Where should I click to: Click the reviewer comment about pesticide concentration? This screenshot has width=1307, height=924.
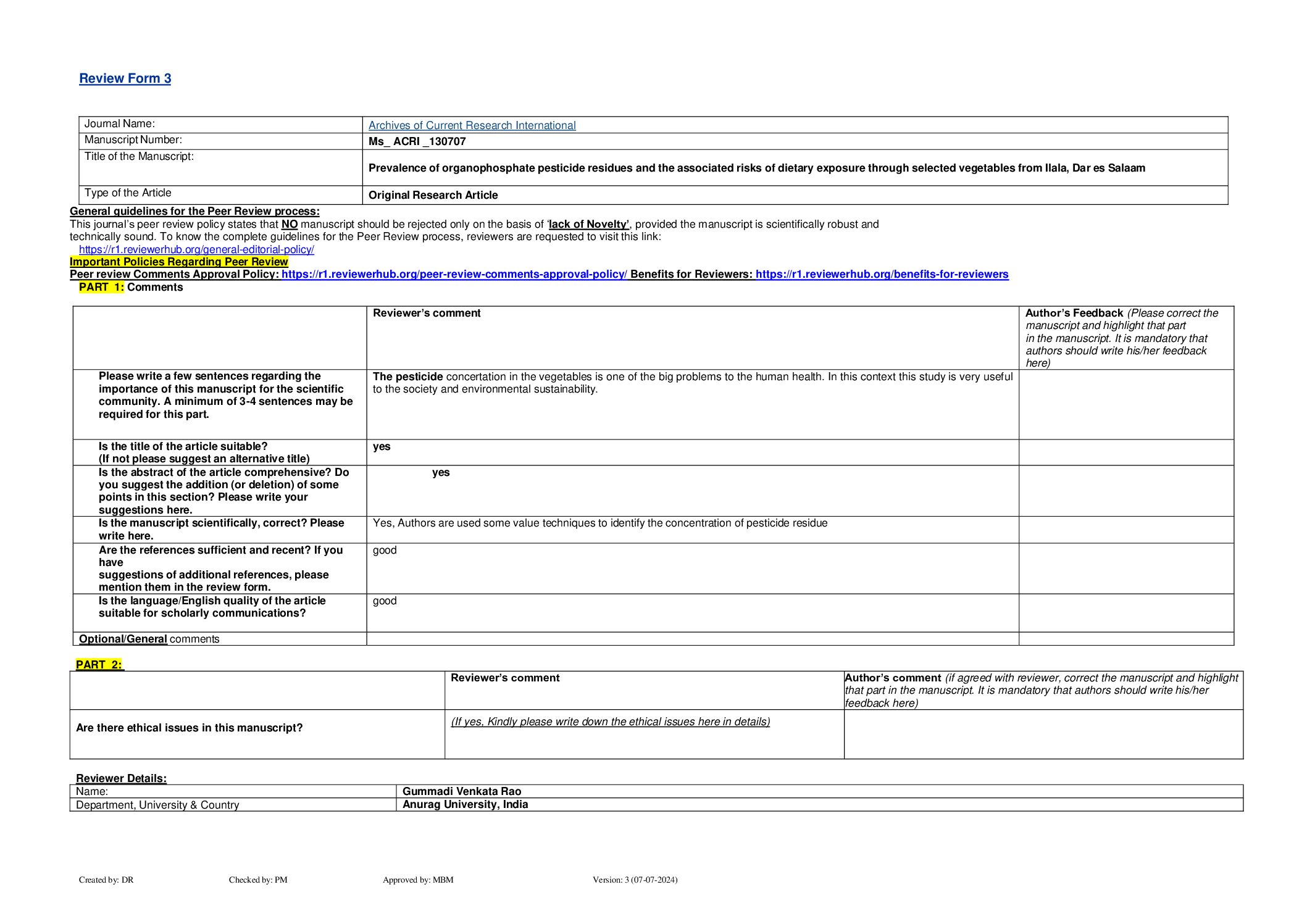coord(691,383)
